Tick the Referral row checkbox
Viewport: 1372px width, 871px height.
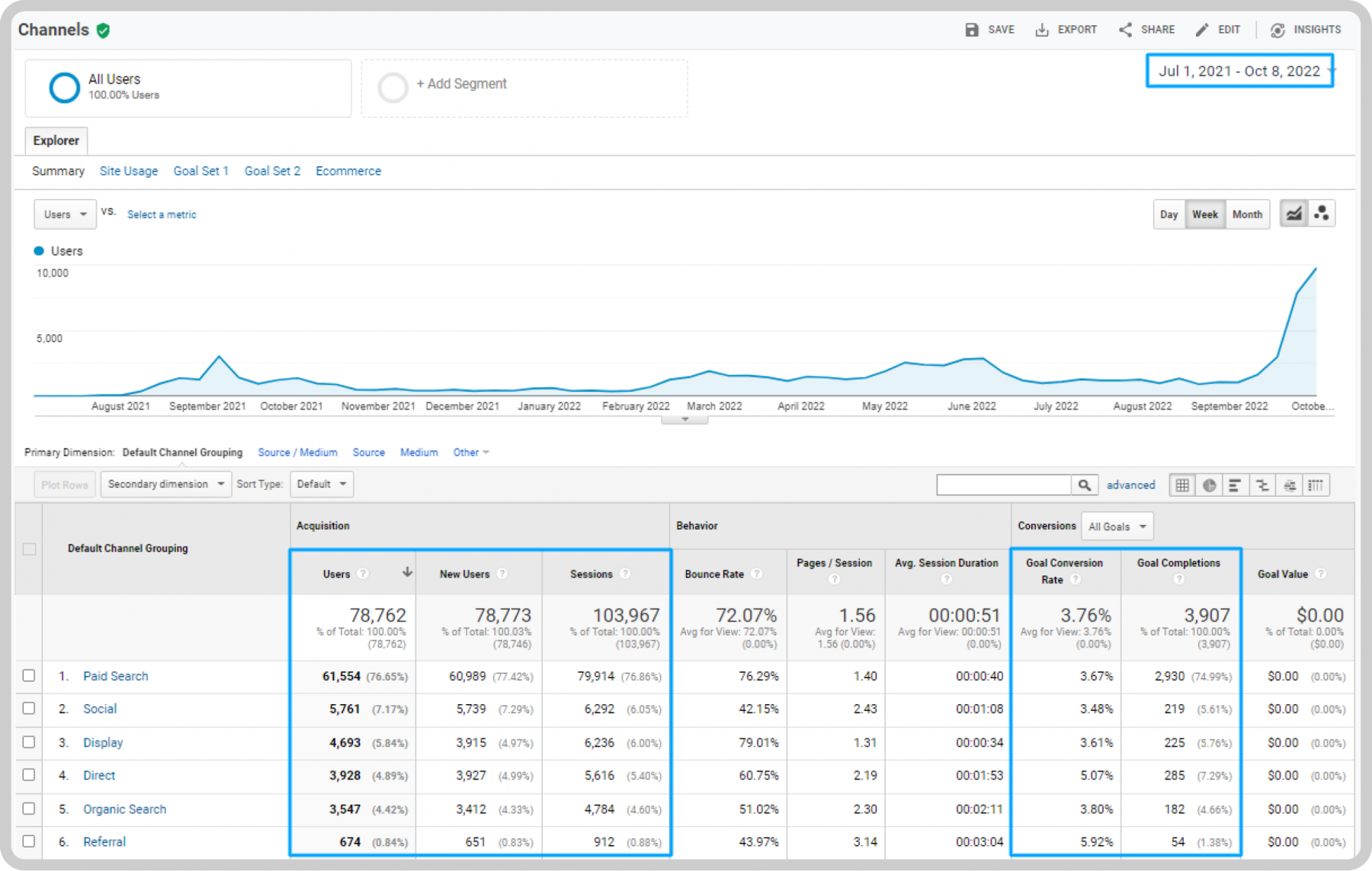tap(29, 841)
